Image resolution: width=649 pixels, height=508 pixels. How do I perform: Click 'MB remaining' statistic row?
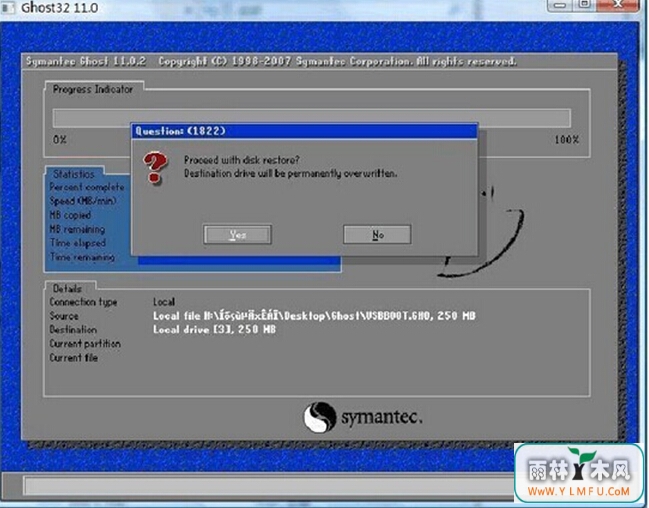pos(77,229)
